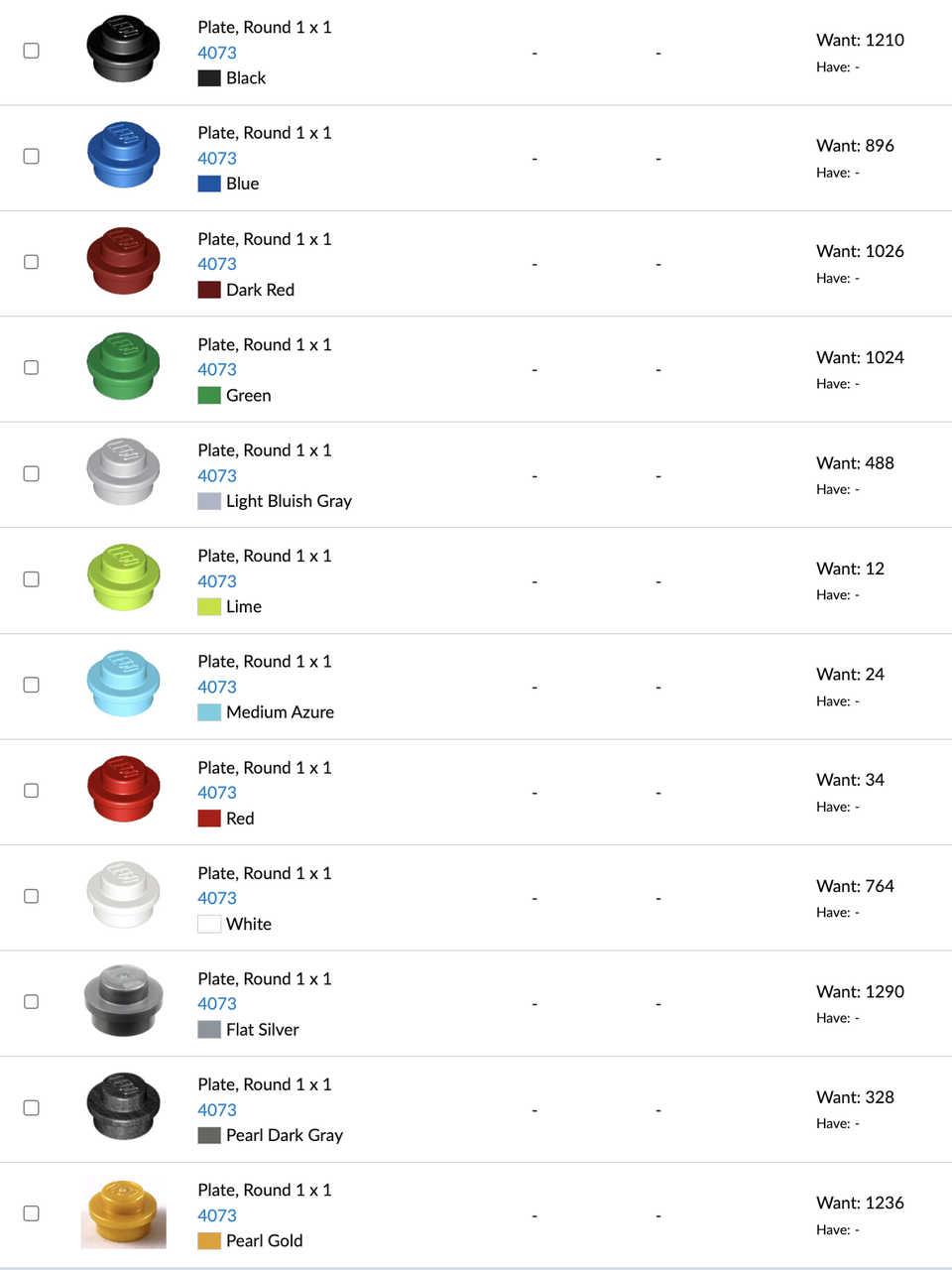The height and width of the screenshot is (1270, 952).
Task: Open the Pearl Dark Gray plate image
Action: (x=123, y=1107)
